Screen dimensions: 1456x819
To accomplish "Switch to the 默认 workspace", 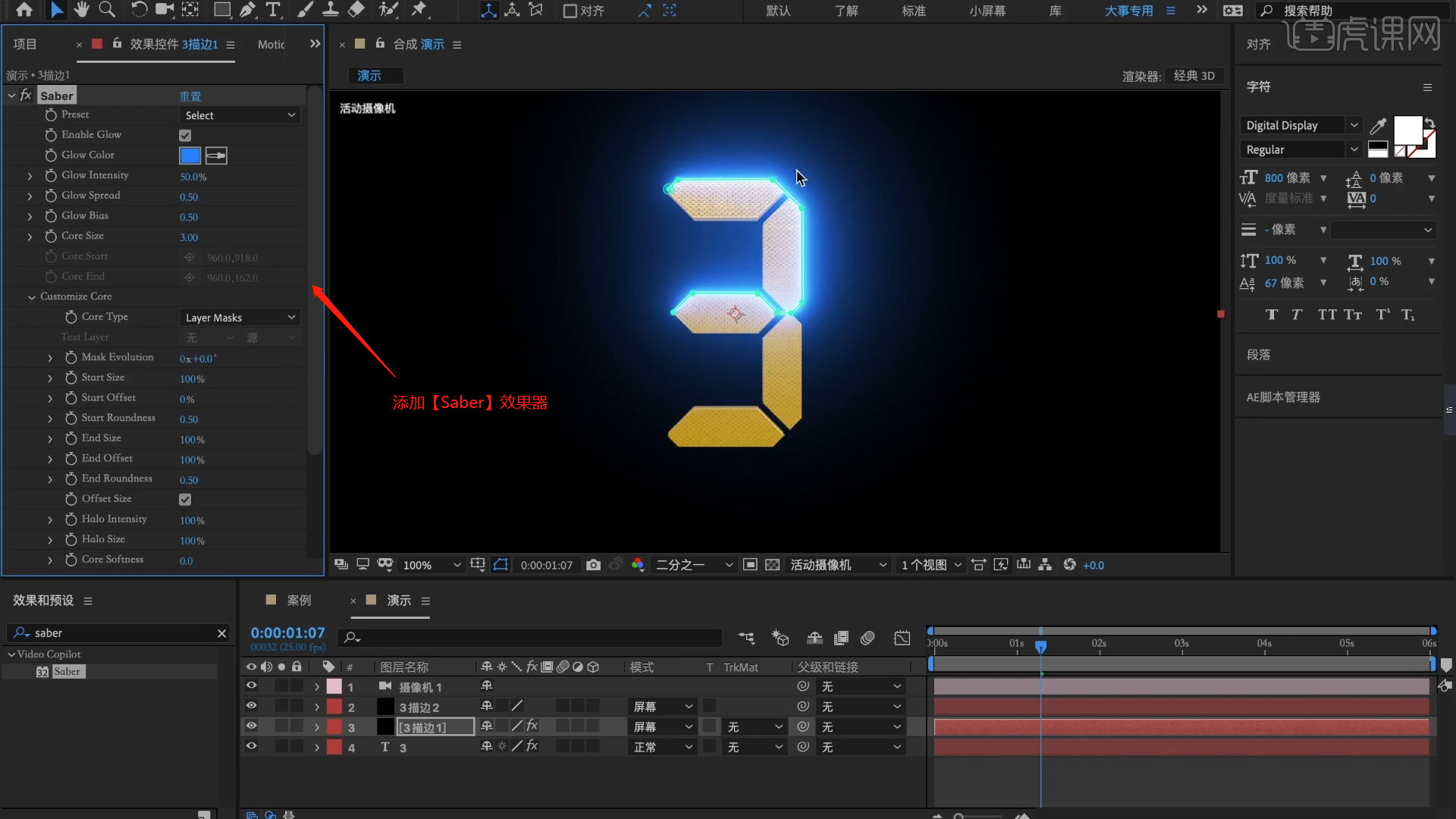I will click(x=778, y=11).
